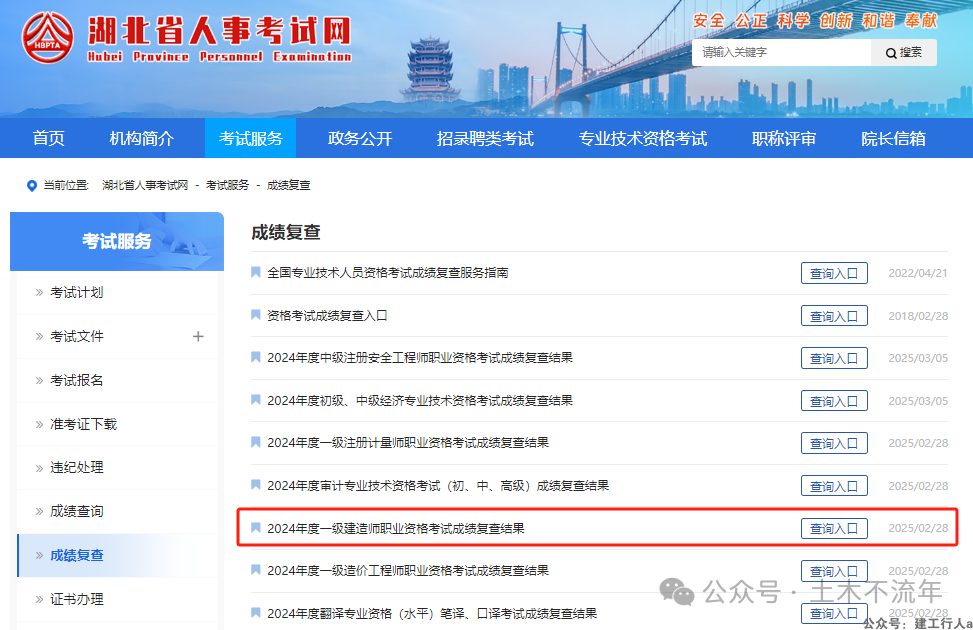
Task: Open 初级、中级经济专业技术资格 复查结果 article
Action: [x=419, y=400]
